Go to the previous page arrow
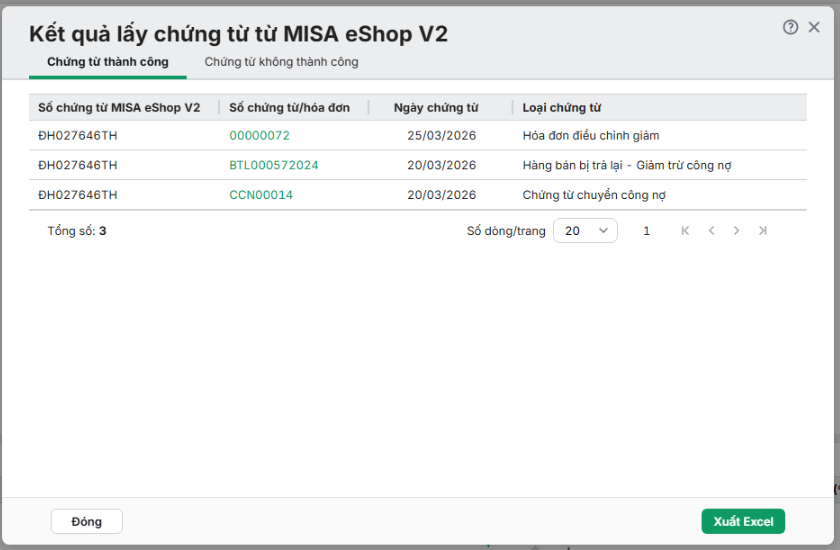The image size is (840, 550). click(x=711, y=231)
